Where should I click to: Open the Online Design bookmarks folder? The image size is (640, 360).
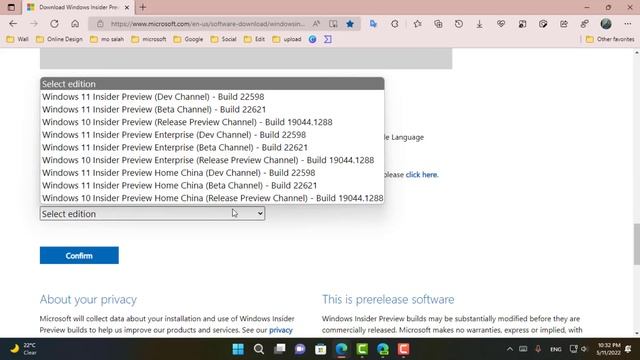click(59, 39)
